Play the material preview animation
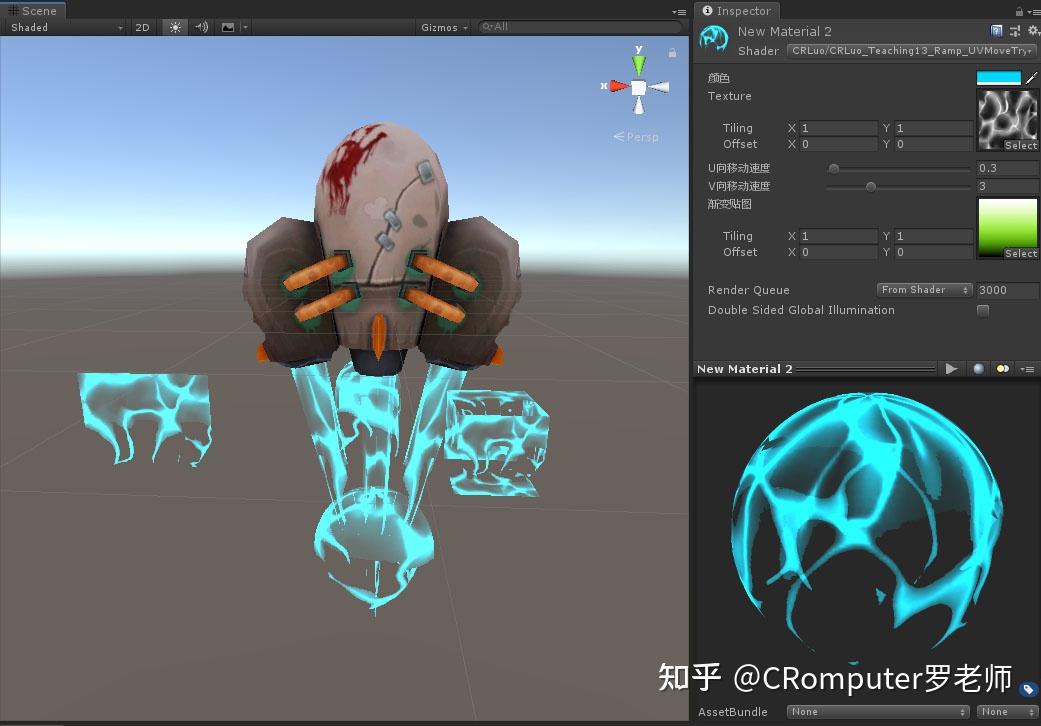1041x726 pixels. point(951,369)
